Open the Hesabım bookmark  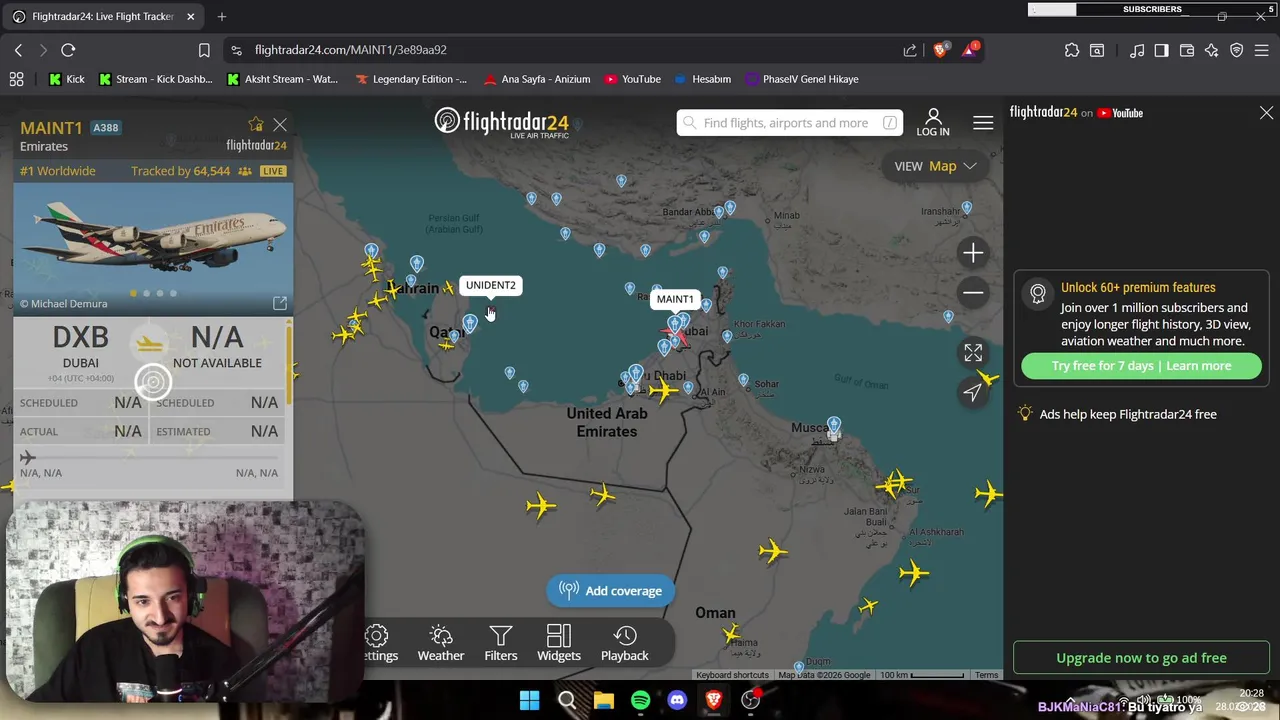(x=703, y=79)
